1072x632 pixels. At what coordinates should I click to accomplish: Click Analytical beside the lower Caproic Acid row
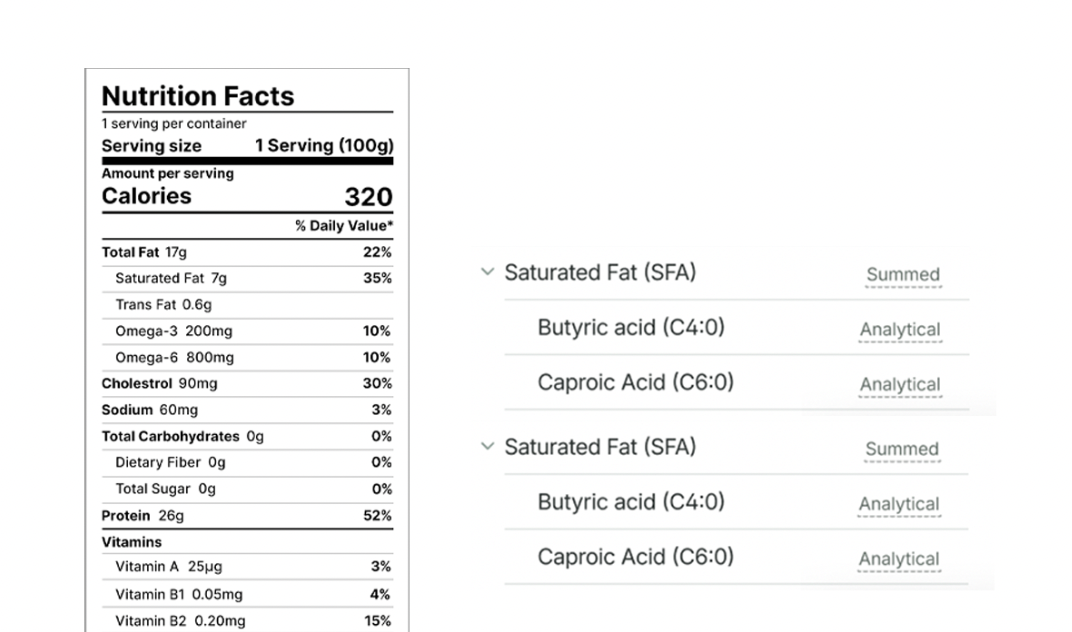coord(899,559)
